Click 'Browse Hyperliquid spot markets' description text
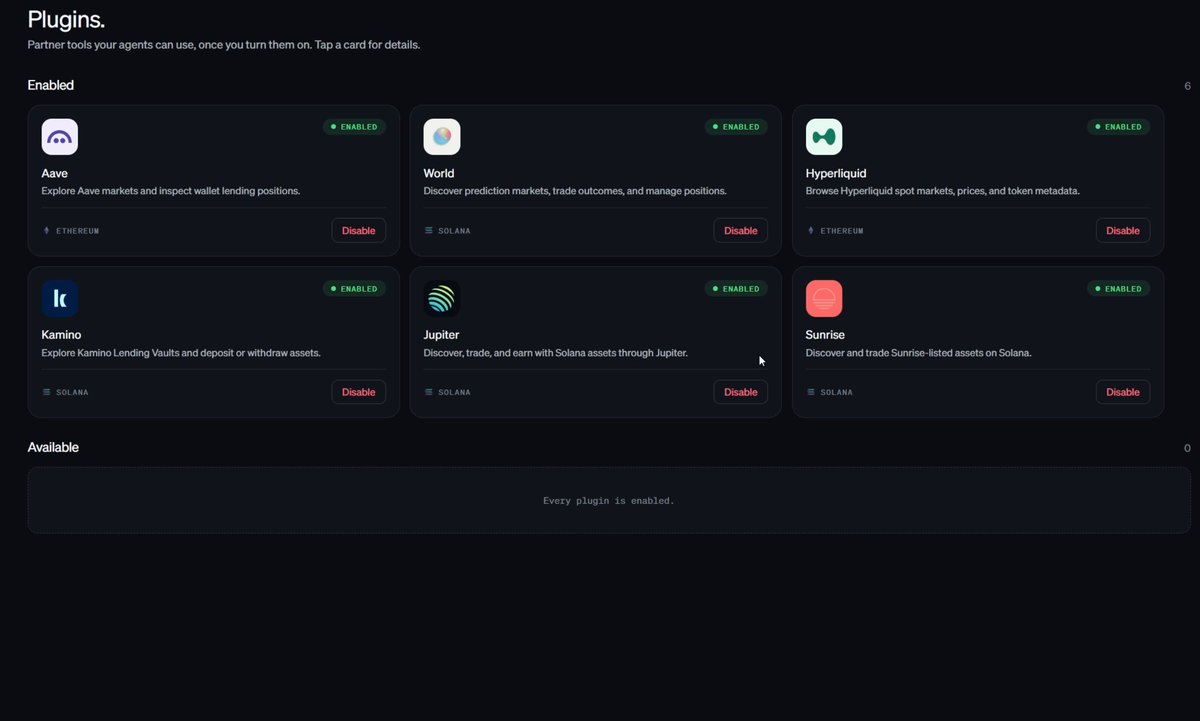Image resolution: width=1200 pixels, height=721 pixels. [x=943, y=191]
